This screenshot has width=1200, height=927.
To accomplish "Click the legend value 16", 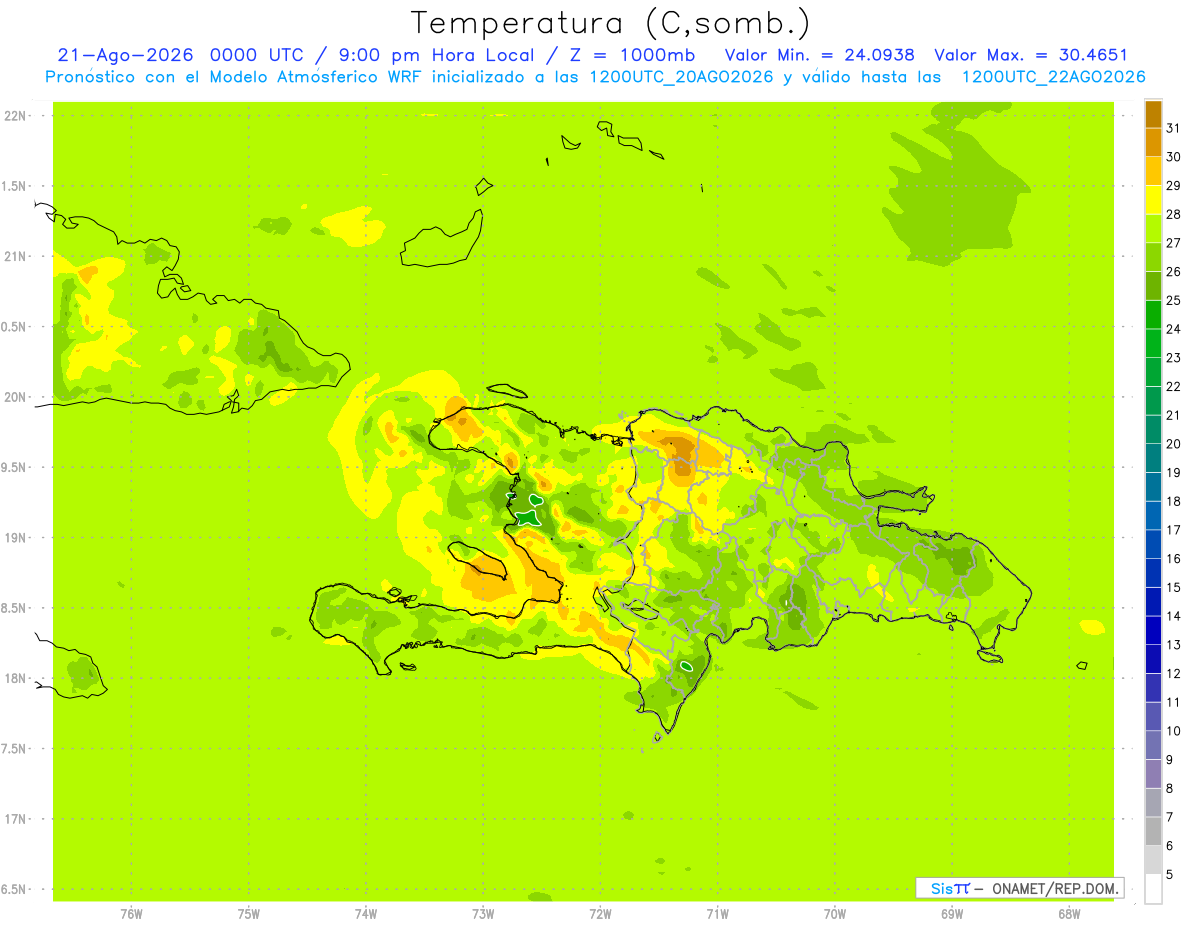I will click(x=1174, y=559).
